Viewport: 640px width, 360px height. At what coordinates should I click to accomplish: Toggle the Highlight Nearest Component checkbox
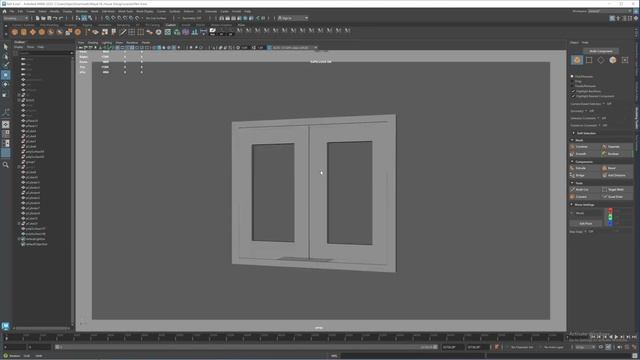pos(573,96)
